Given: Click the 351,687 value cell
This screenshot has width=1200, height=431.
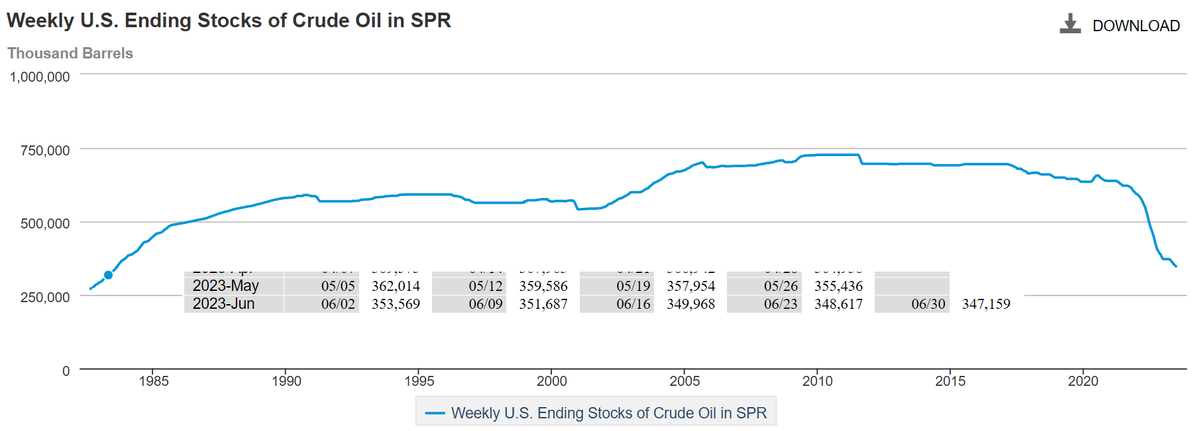Looking at the screenshot, I should coord(543,303).
